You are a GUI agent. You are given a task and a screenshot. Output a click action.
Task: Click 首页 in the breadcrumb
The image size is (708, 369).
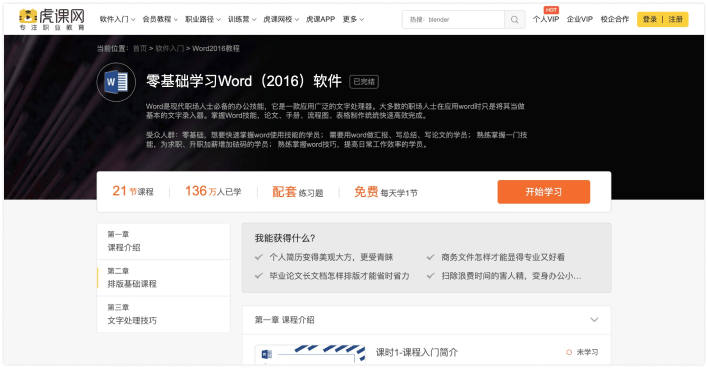[140, 48]
